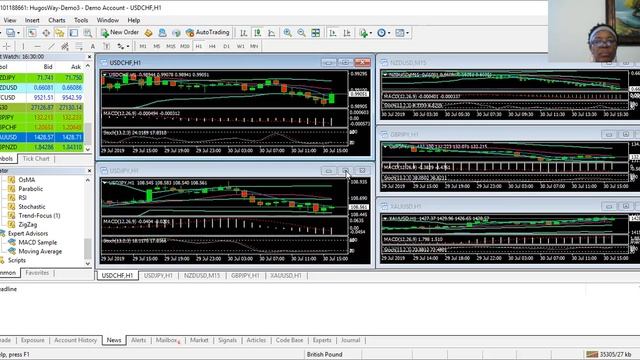Select the Horizontal Line drawing tool
Viewport: 640px width, 360px height.
tap(37, 46)
